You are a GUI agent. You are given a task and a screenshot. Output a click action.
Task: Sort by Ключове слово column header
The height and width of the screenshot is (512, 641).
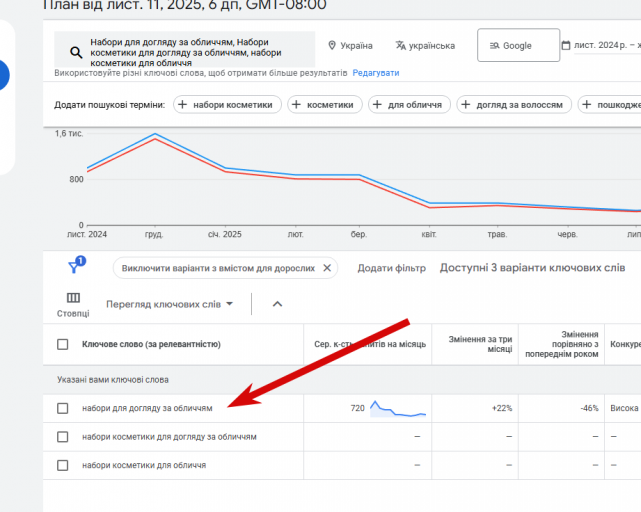point(151,344)
